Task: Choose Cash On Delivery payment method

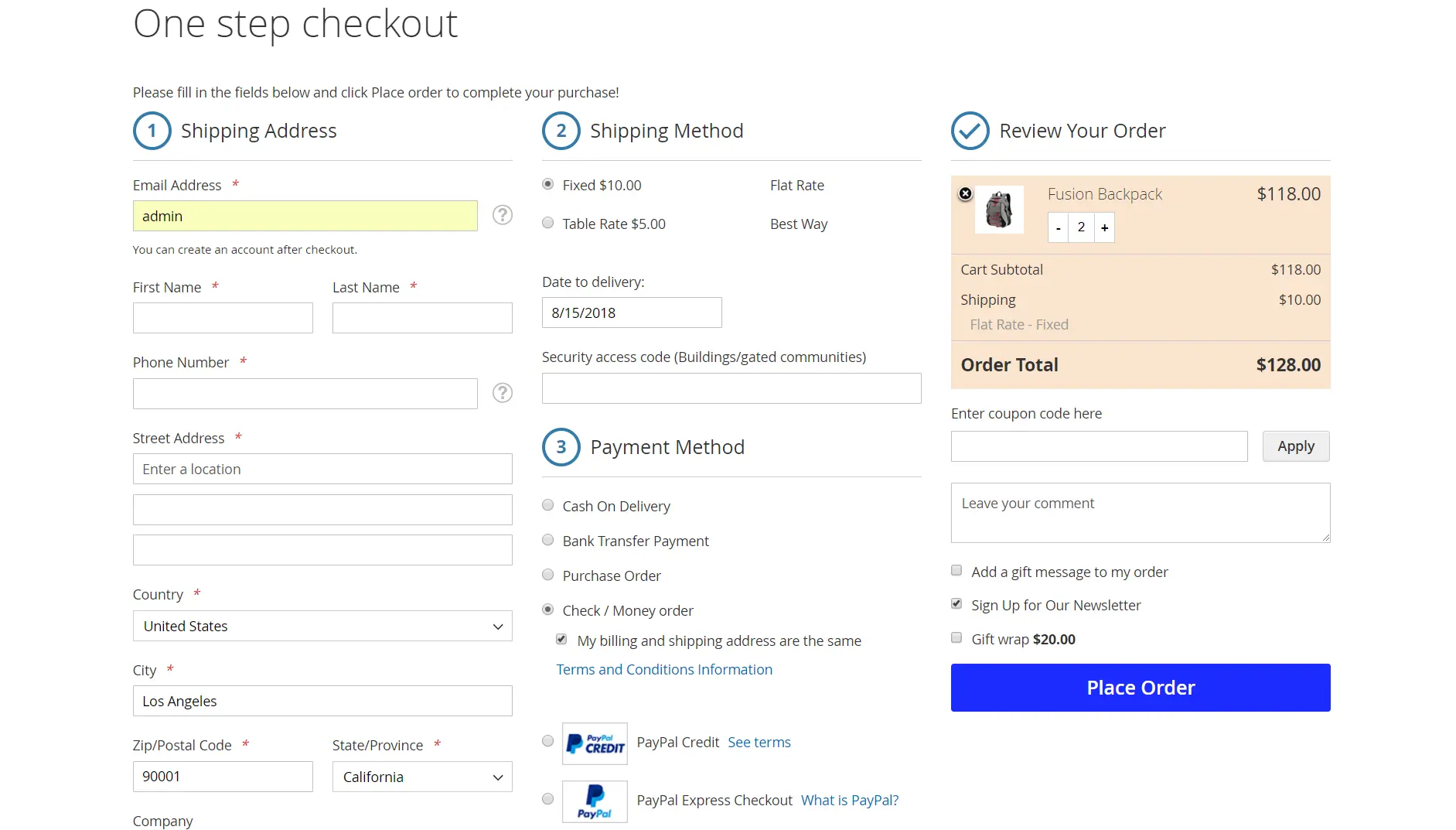Action: point(548,506)
